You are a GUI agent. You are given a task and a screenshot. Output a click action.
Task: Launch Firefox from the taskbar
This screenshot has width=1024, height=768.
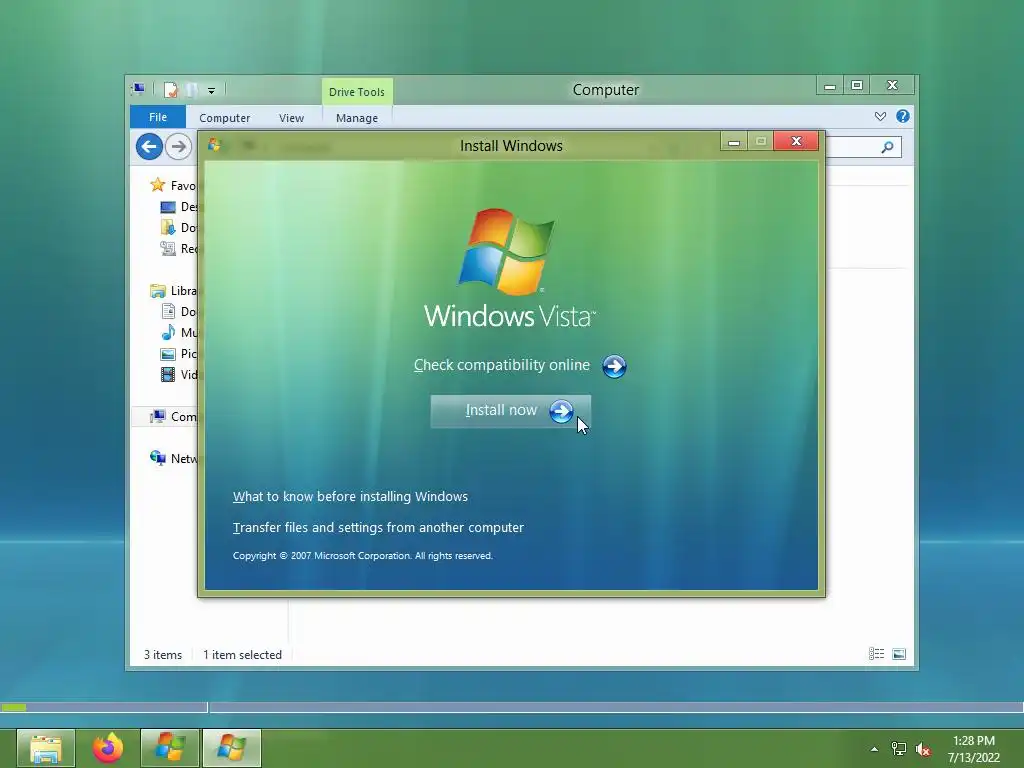(x=108, y=748)
